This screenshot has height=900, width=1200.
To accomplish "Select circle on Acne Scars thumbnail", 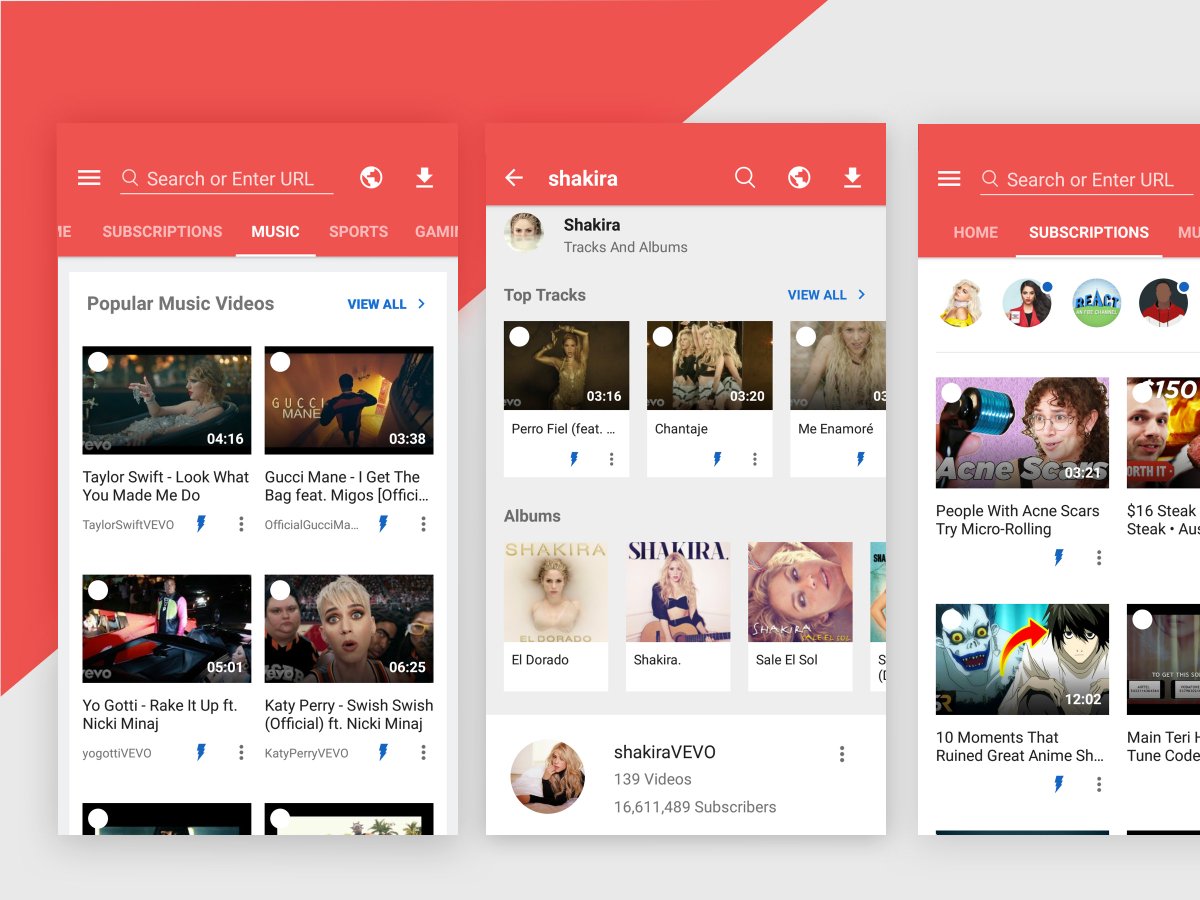I will [x=951, y=393].
